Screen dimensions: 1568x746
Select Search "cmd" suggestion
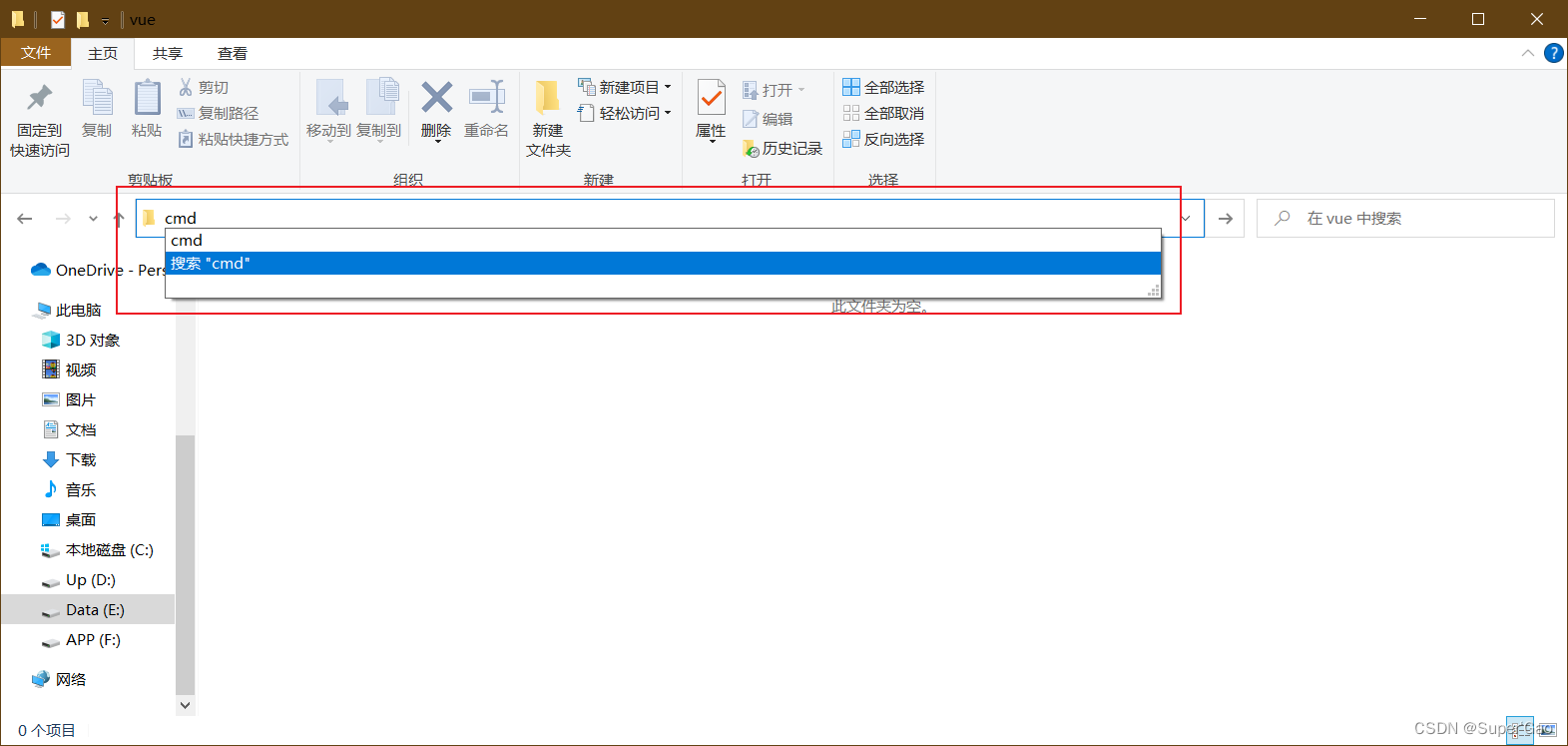click(x=663, y=263)
